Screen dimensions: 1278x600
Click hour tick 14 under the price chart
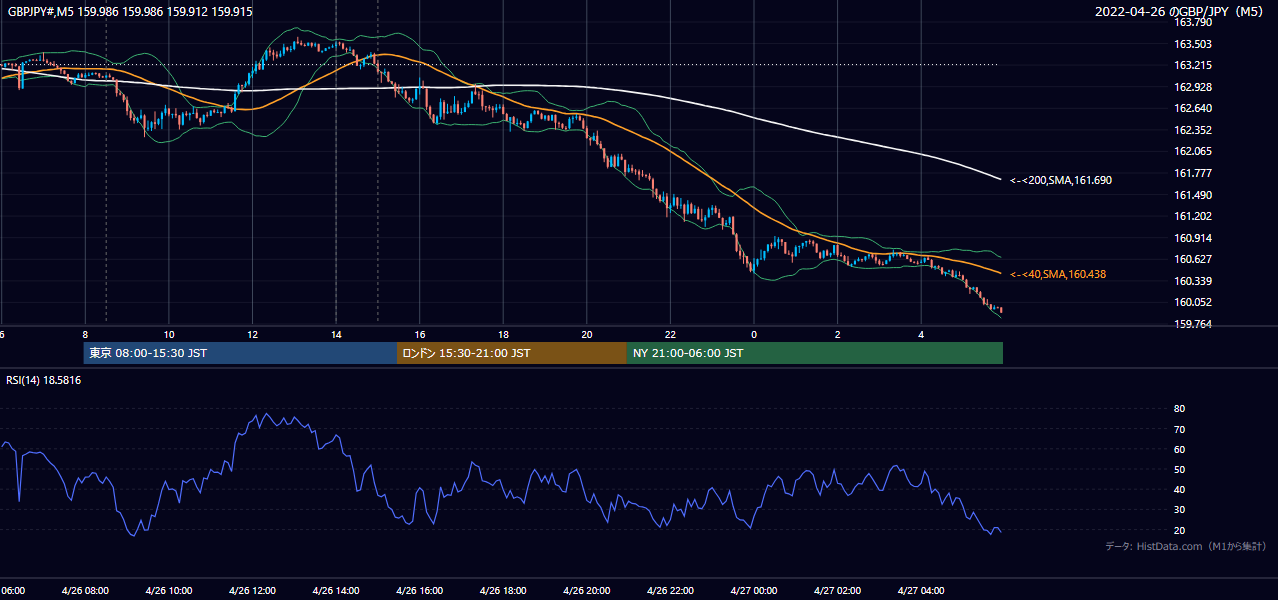pyautogui.click(x=336, y=334)
